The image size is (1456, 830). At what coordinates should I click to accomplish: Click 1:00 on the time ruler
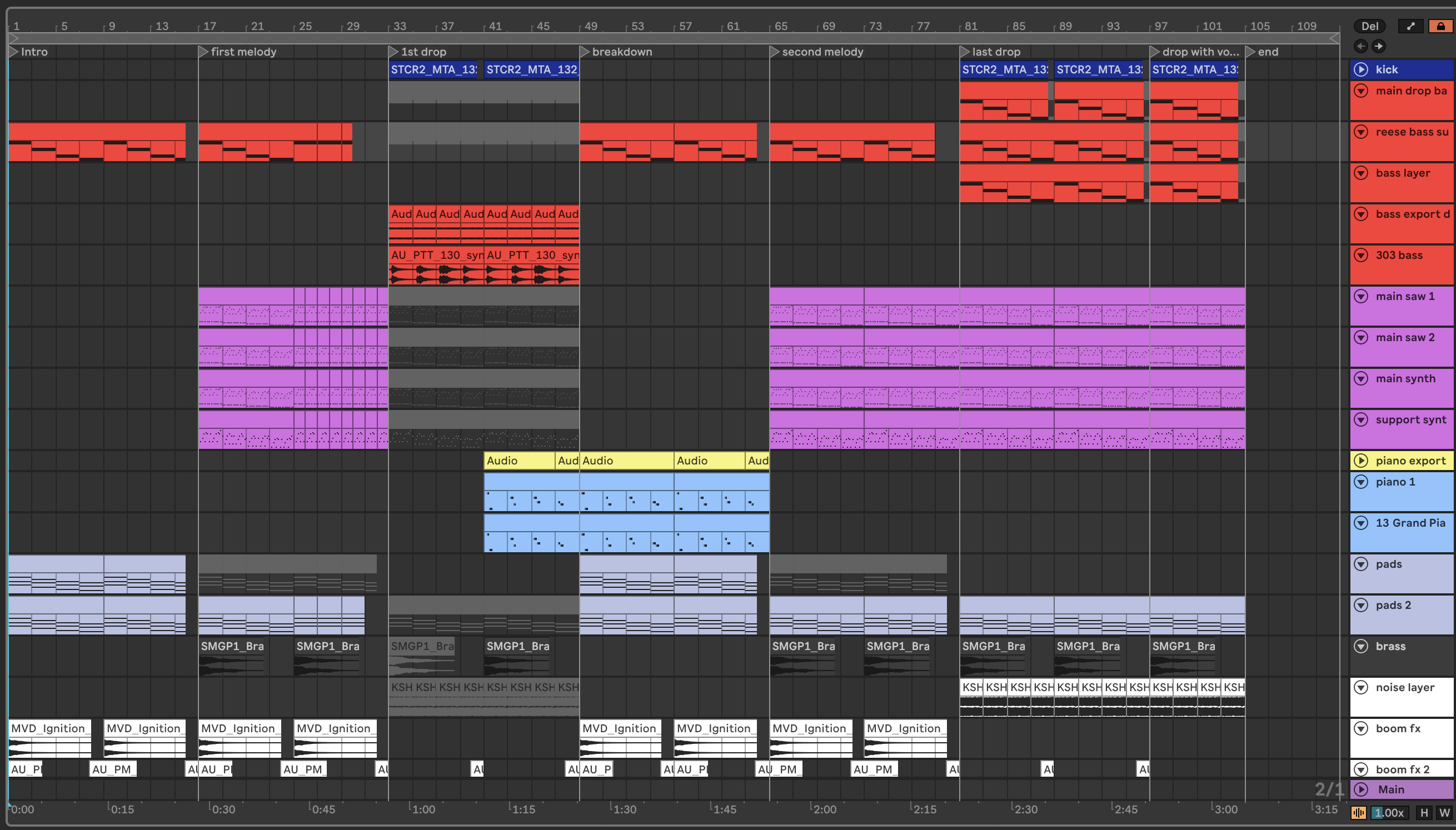click(423, 809)
